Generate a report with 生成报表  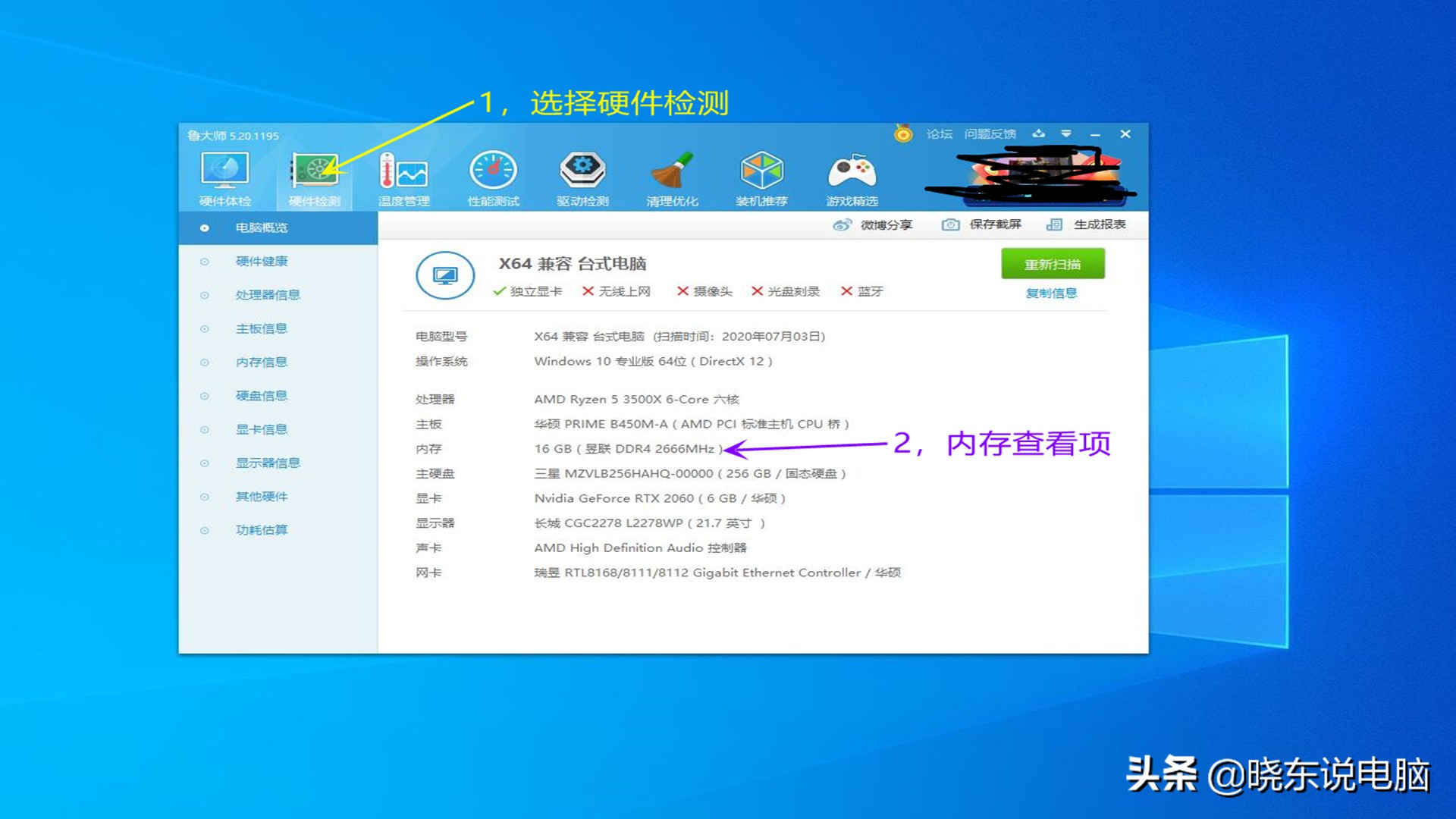coord(1088,224)
